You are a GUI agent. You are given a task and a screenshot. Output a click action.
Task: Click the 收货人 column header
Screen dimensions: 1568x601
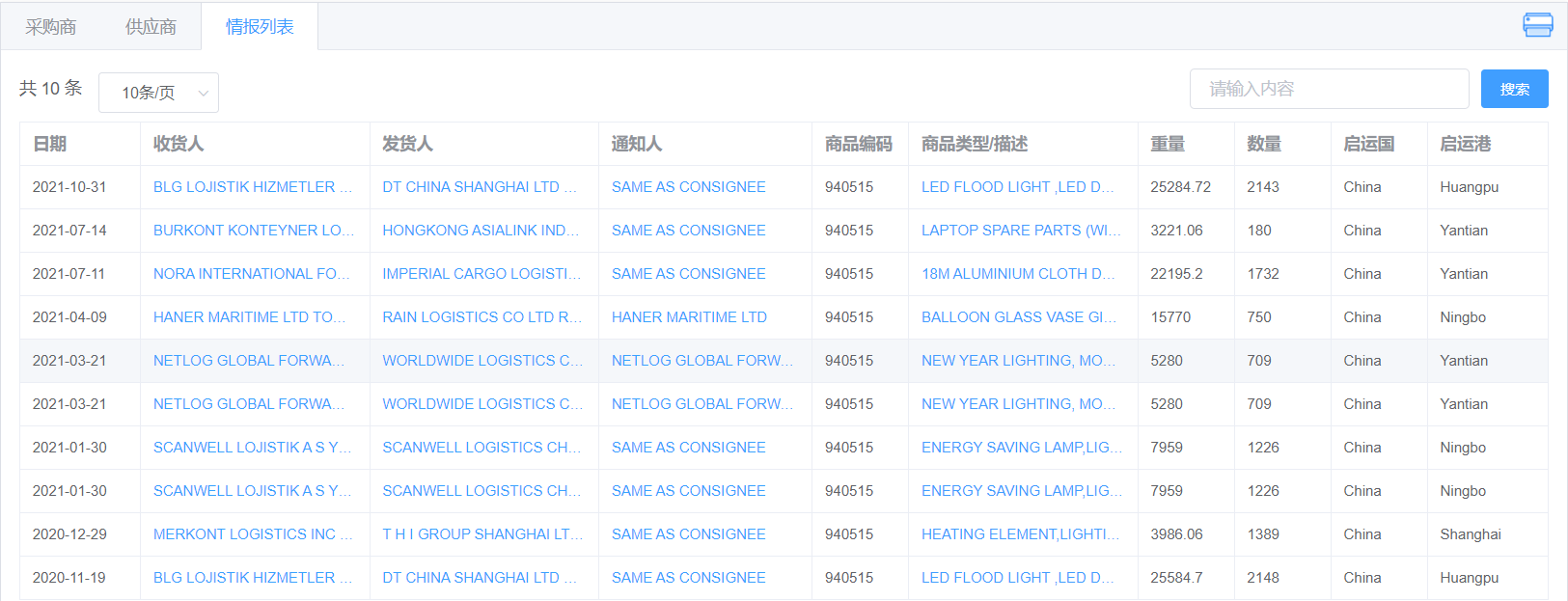coord(179,144)
